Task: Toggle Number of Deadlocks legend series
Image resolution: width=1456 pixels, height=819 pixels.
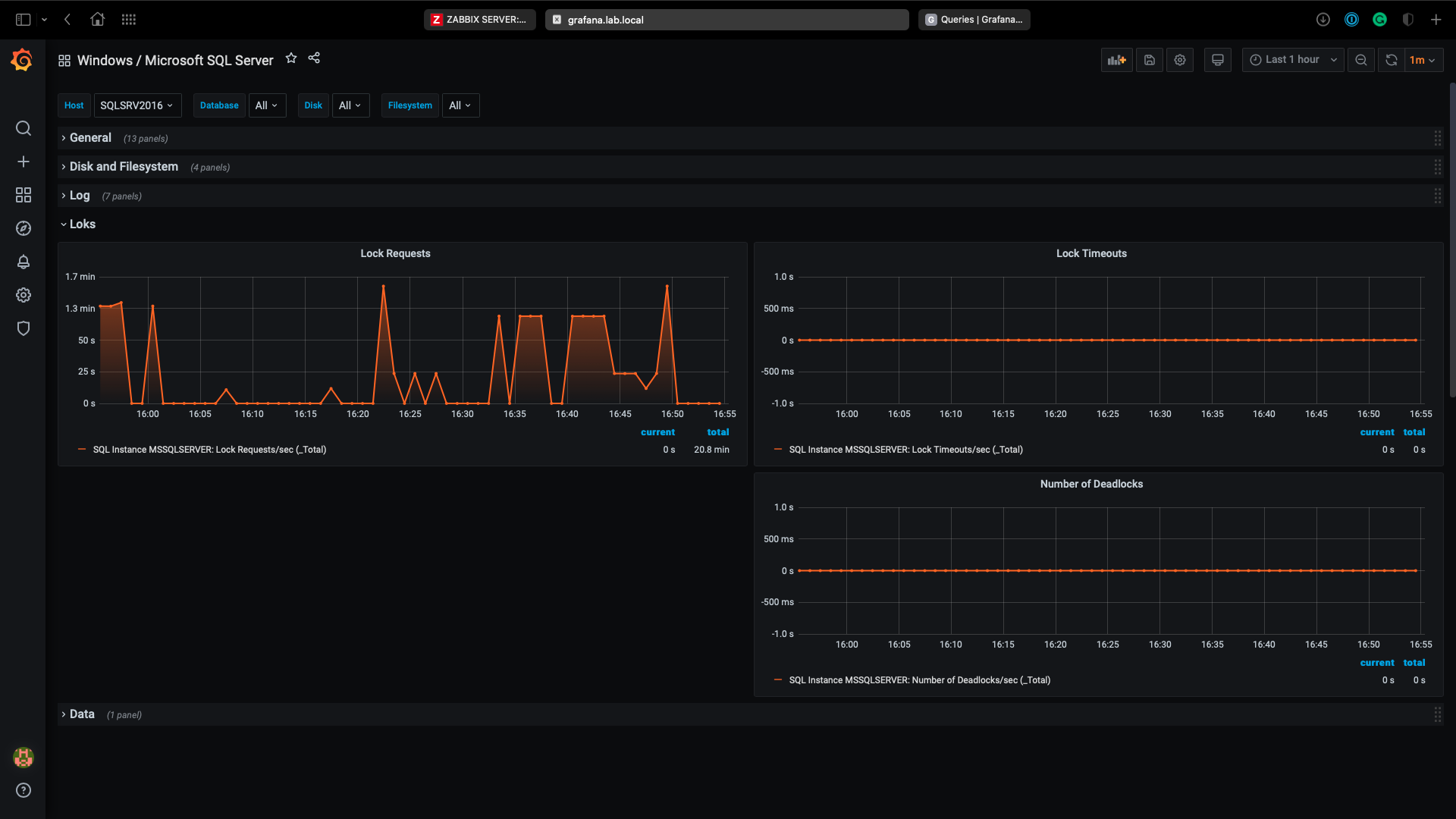Action: coord(919,680)
